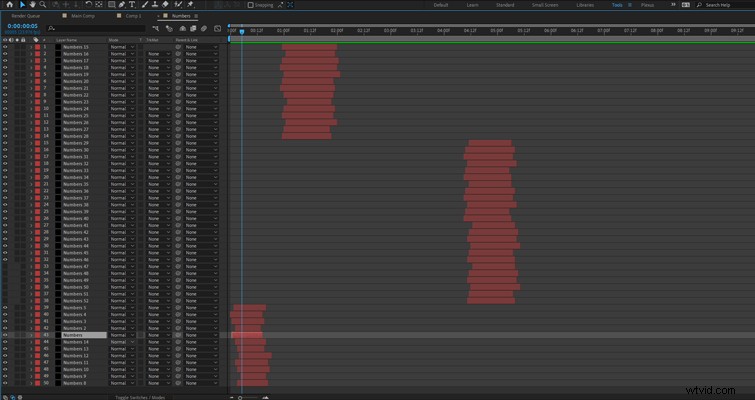Image resolution: width=755 pixels, height=400 pixels.
Task: Select the Clone Stamp tool
Action: (x=155, y=4)
